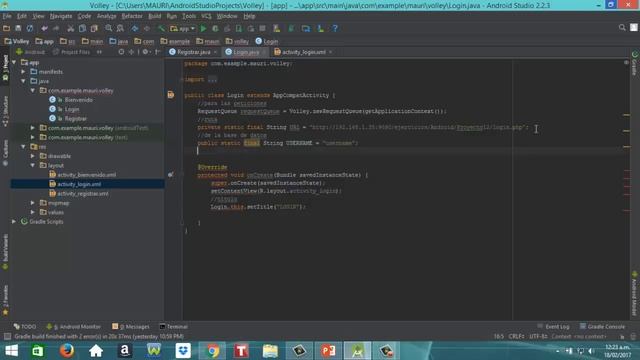The width and height of the screenshot is (640, 360).
Task: Expand the manifests folder
Action: [x=24, y=72]
